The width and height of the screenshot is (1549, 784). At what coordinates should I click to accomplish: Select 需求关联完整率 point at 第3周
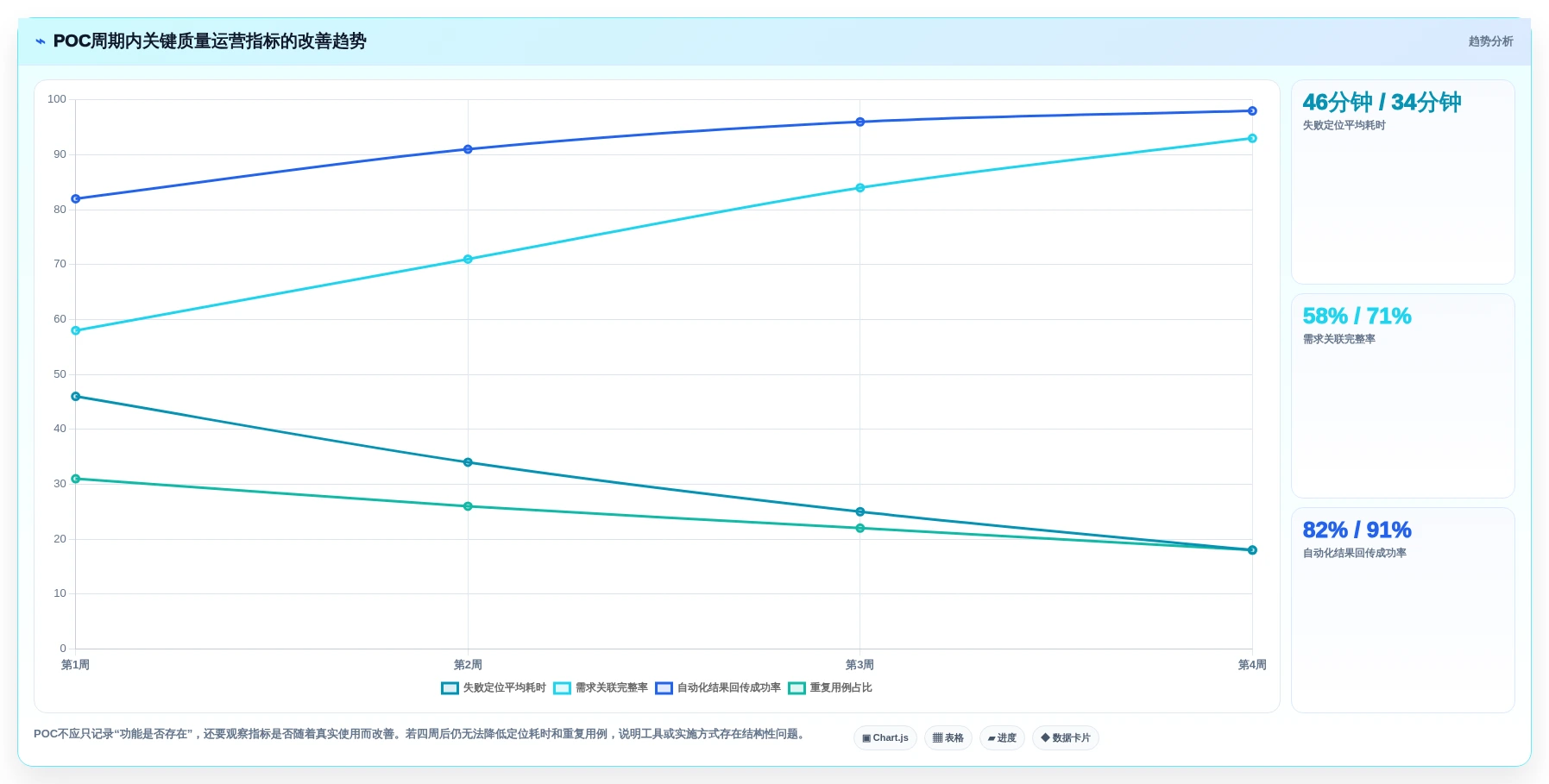[x=860, y=188]
